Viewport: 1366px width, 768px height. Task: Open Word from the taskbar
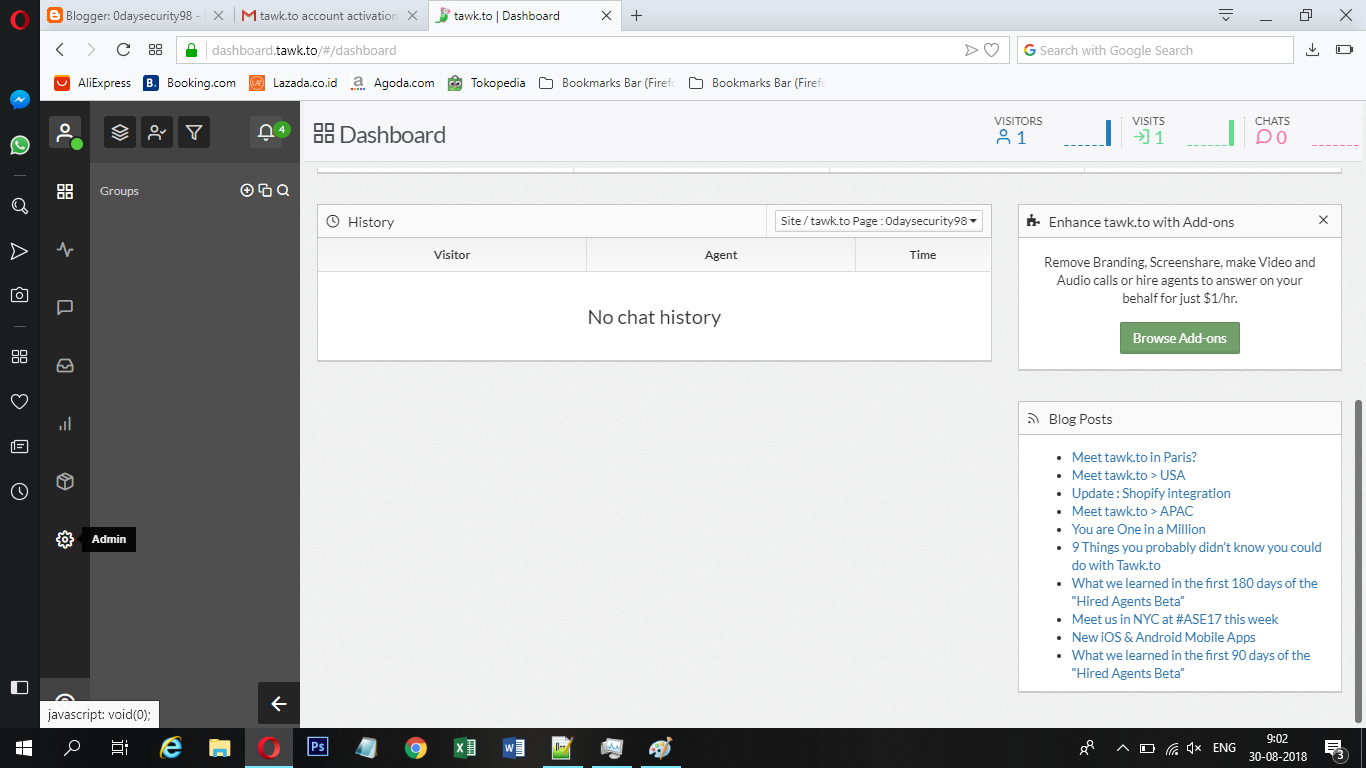pos(514,747)
